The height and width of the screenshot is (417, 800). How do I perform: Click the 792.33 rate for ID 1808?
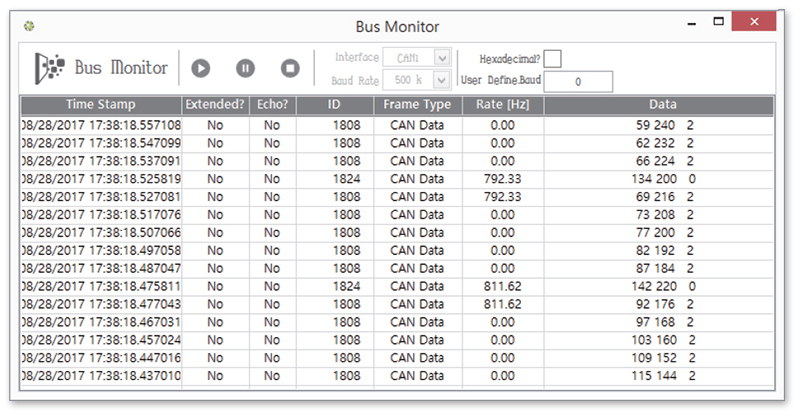pos(503,197)
